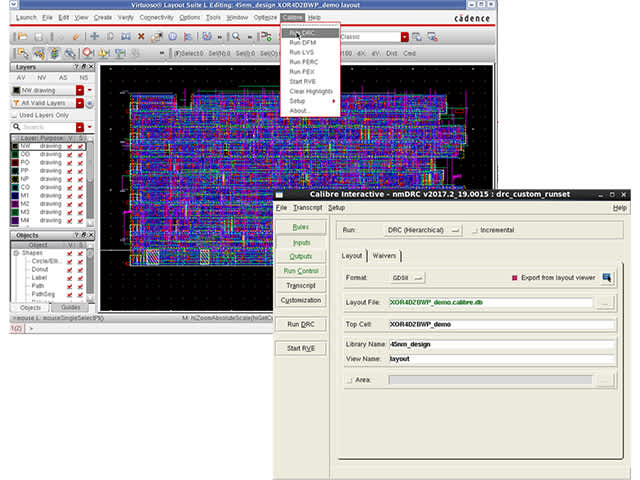Click the Rules button in Calibre sidebar

point(301,227)
